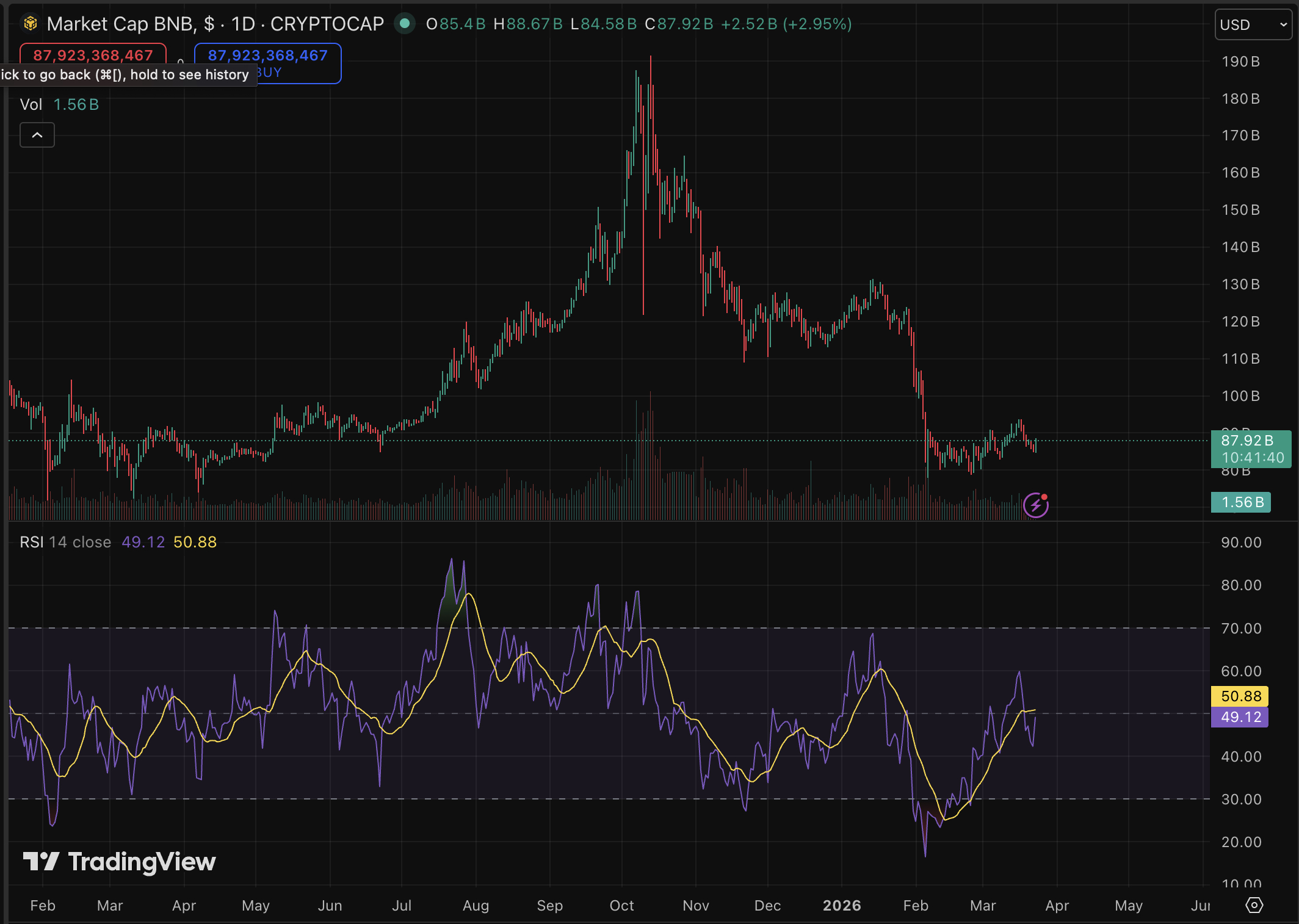
Task: Click the Vol 1.56B legend text
Action: (x=58, y=104)
